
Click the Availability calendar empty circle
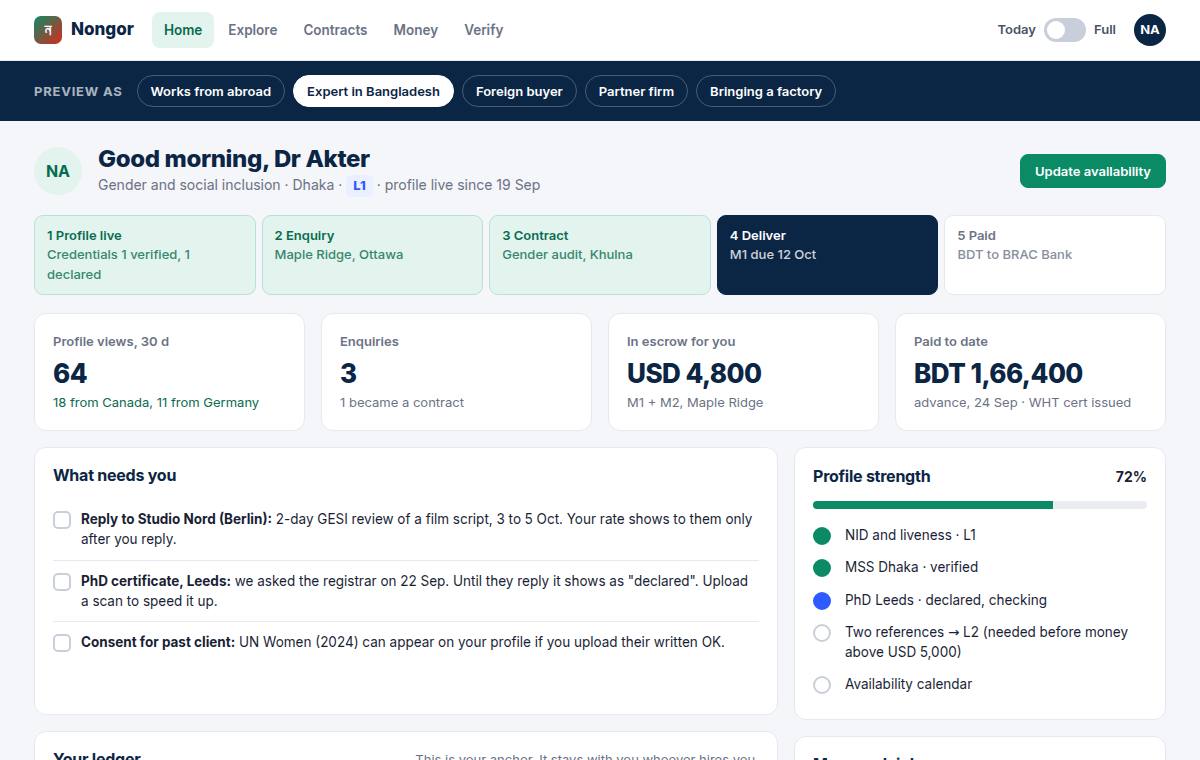click(x=822, y=685)
